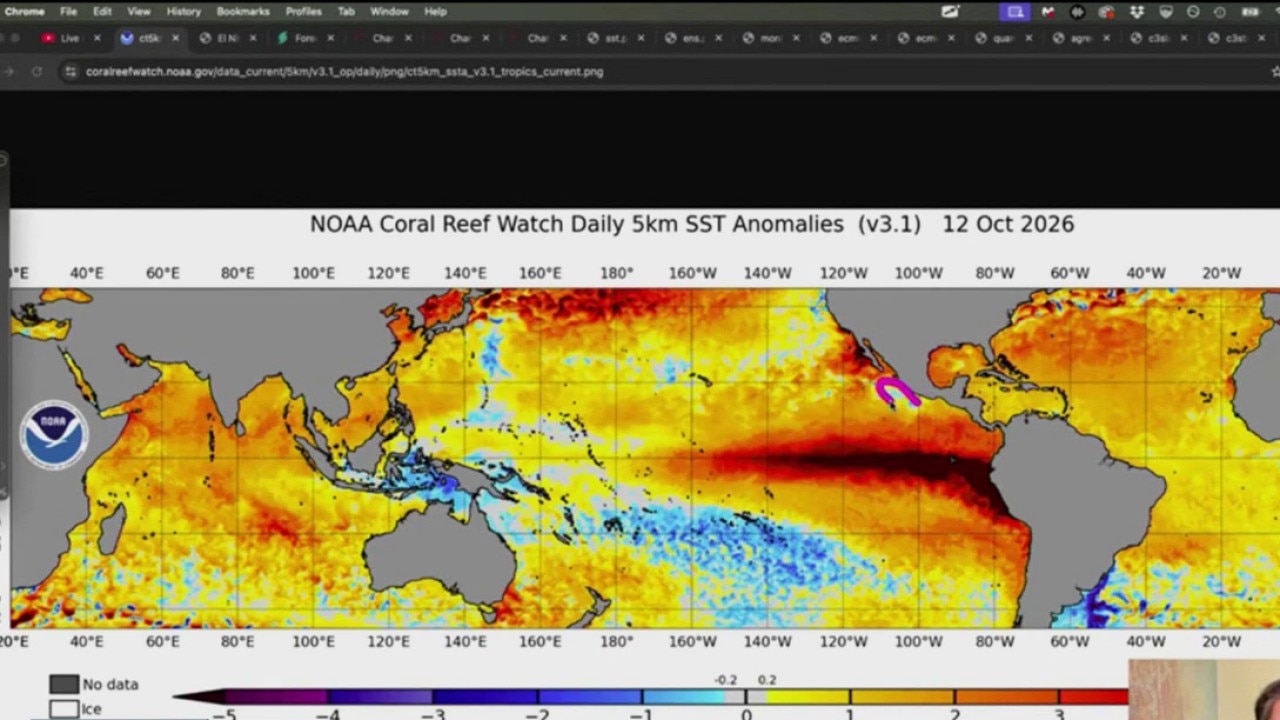The width and height of the screenshot is (1280, 720).
Task: Click the shield menu bar icon
Action: 1165,12
